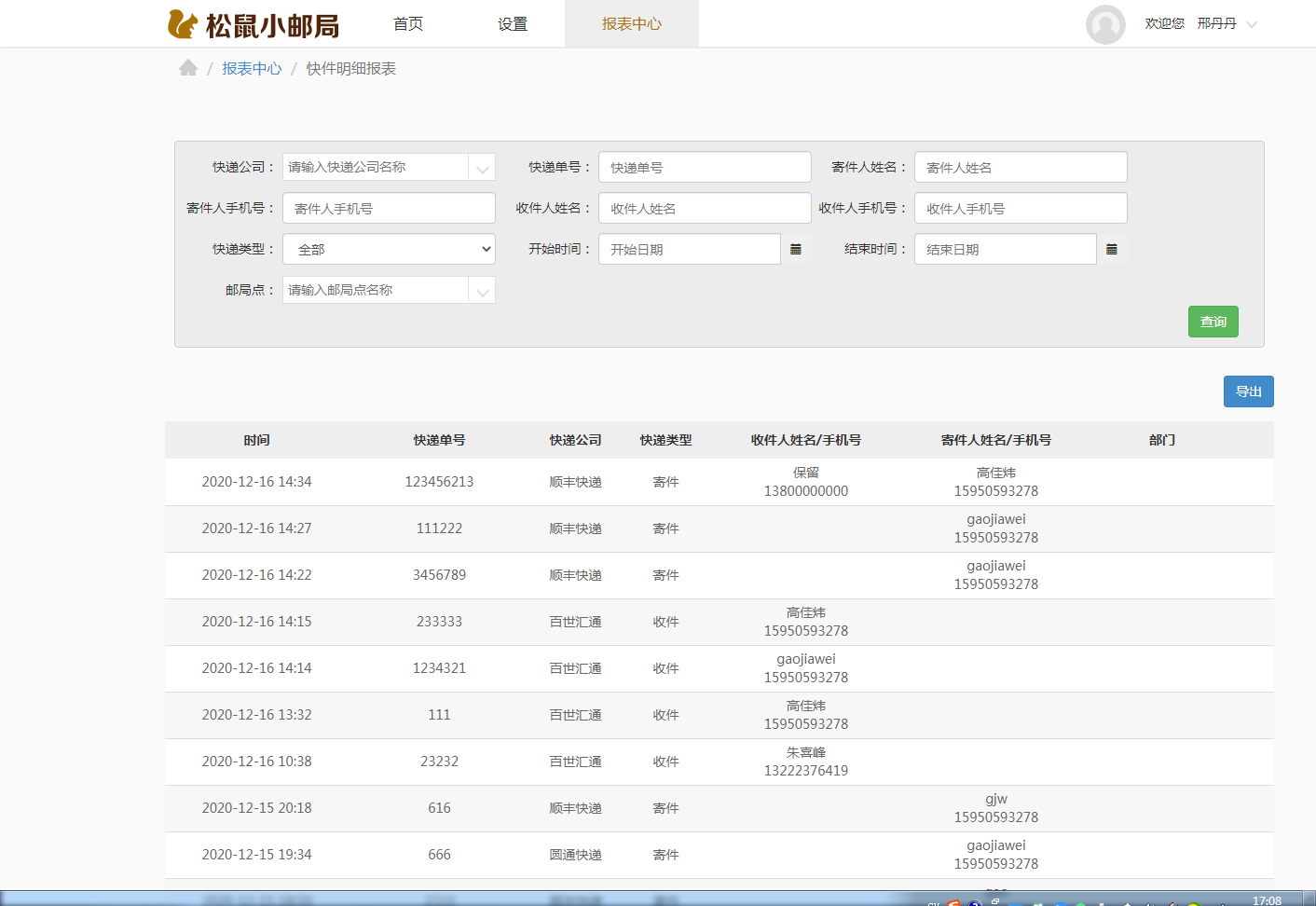Image resolution: width=1316 pixels, height=906 pixels.
Task: Focus the 寄件人姓名 input field
Action: (x=1021, y=167)
